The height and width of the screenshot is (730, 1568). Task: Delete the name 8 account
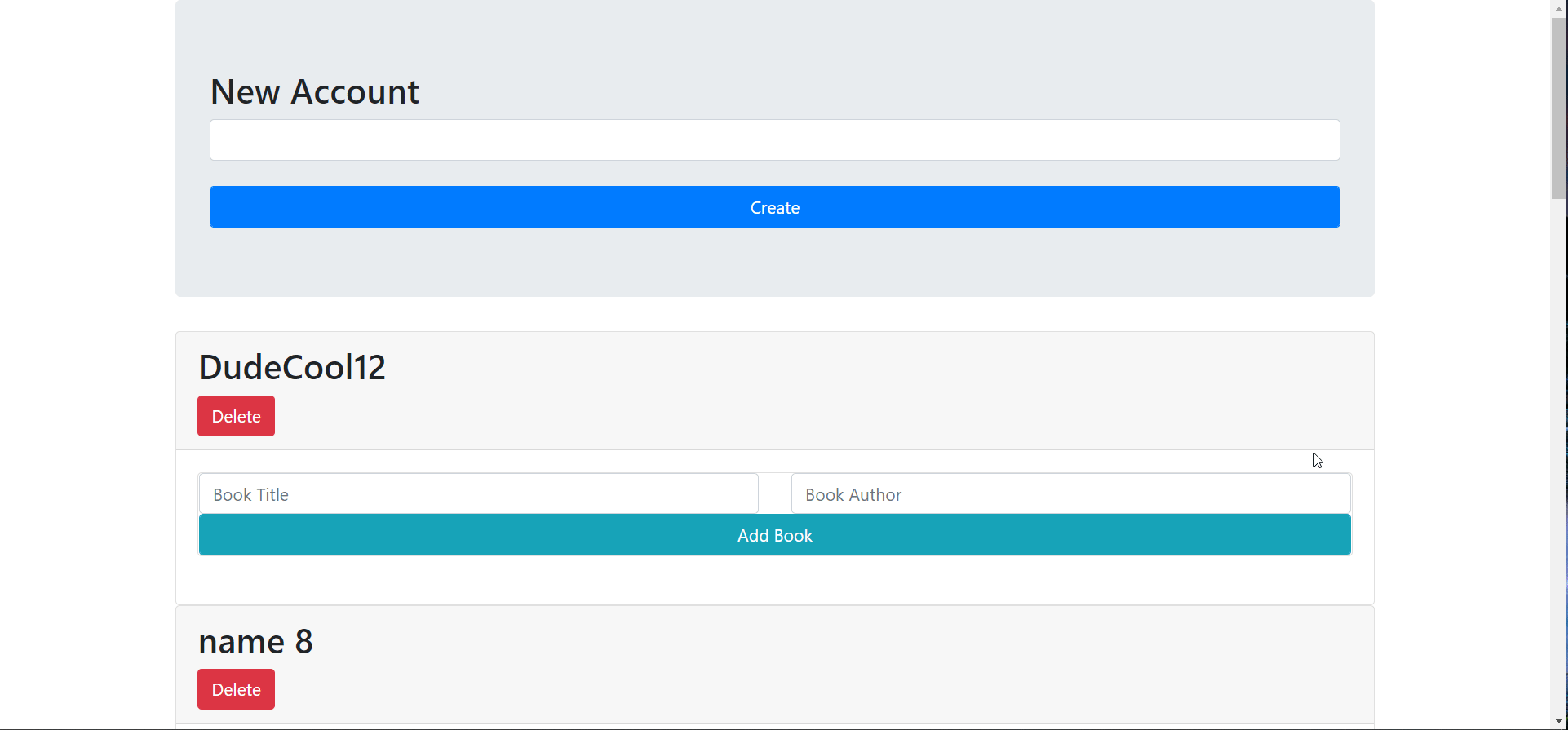[236, 689]
